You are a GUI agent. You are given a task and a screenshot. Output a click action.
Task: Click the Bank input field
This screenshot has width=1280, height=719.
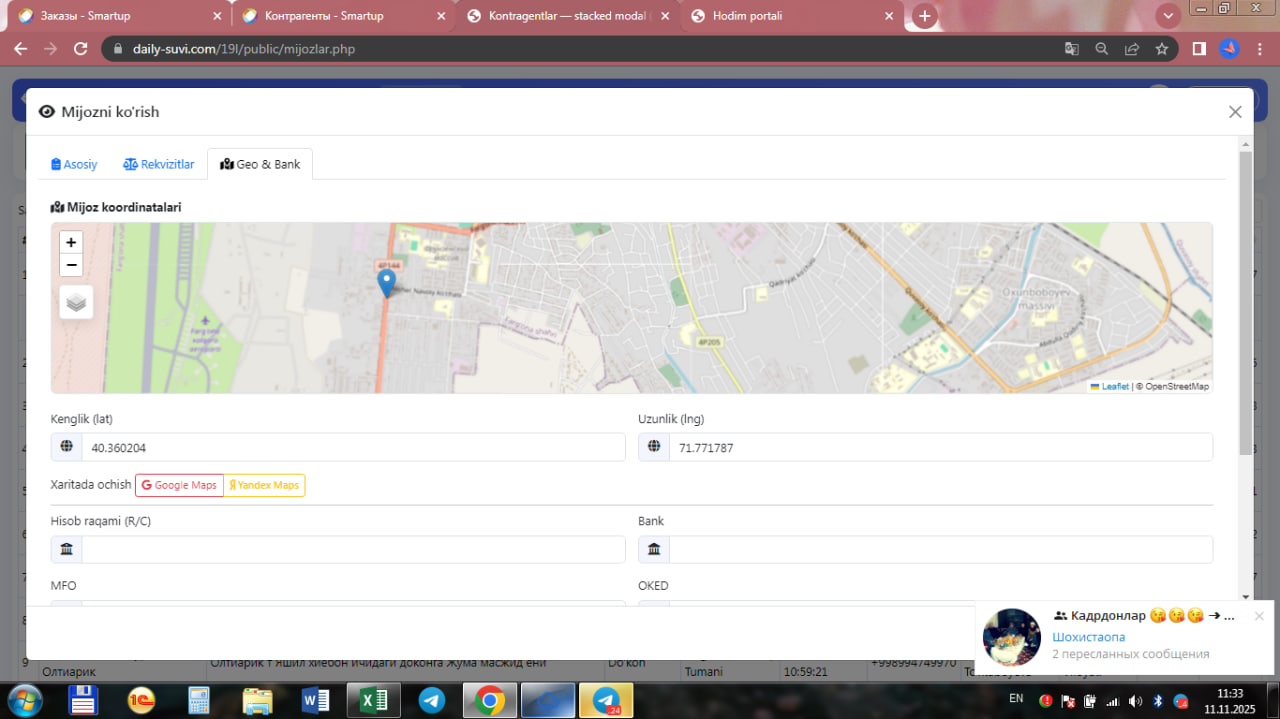pos(940,549)
